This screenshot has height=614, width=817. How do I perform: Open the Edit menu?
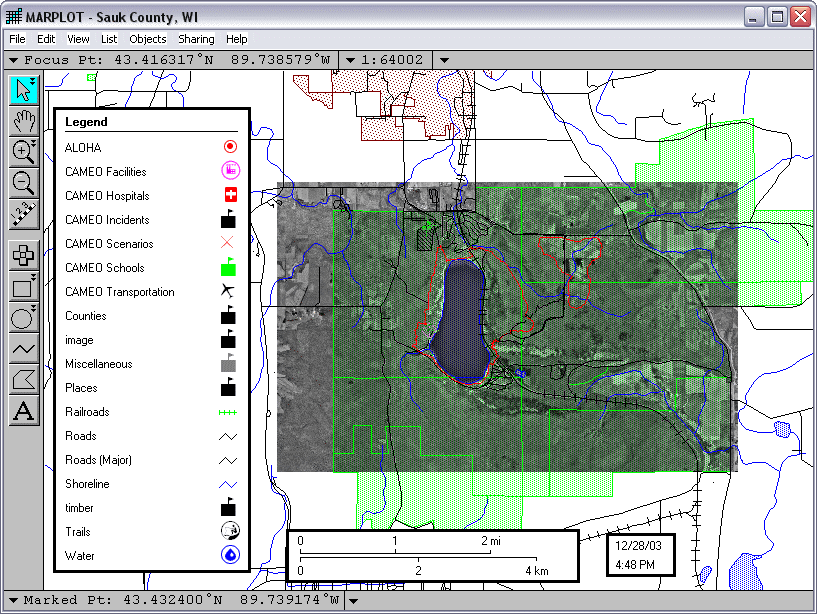tap(46, 39)
